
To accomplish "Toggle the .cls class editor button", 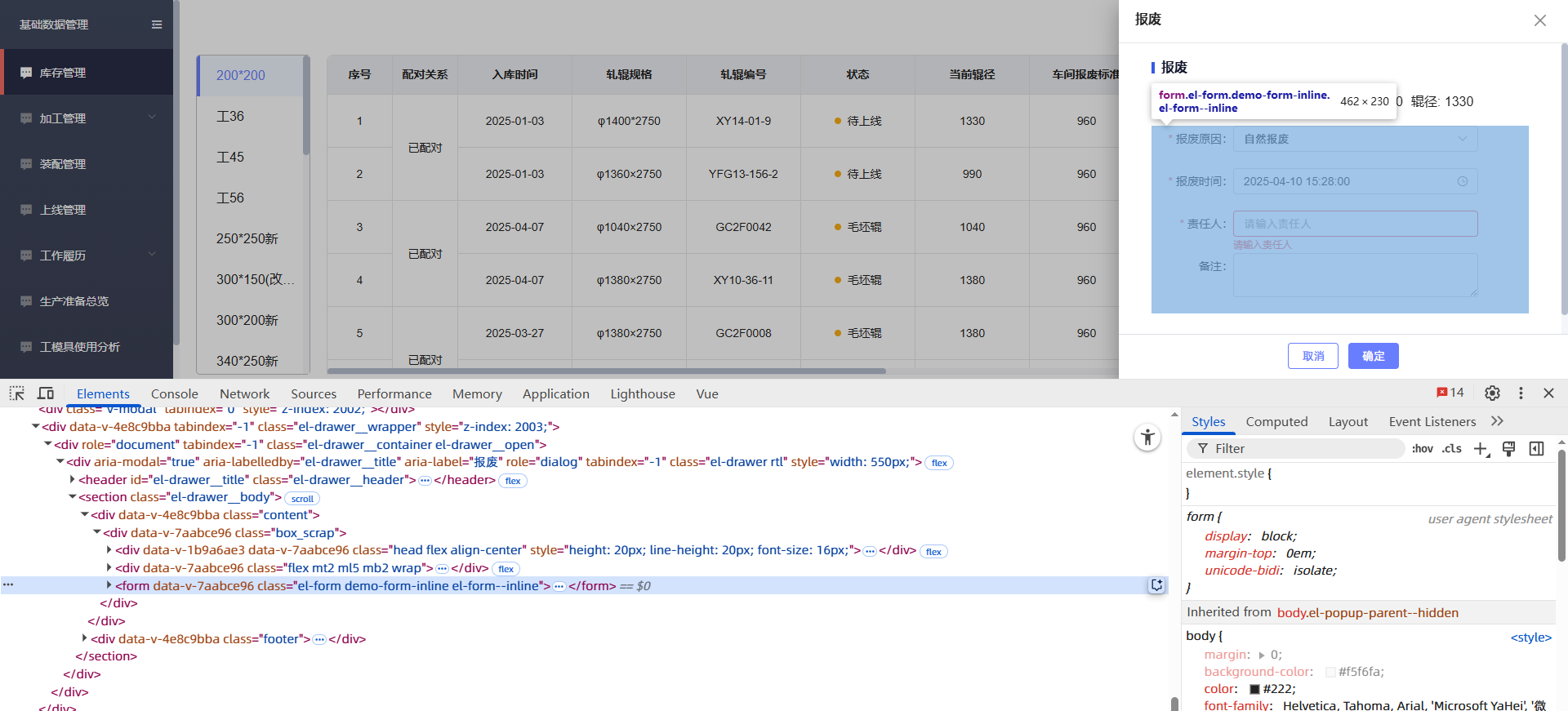I will (1452, 448).
